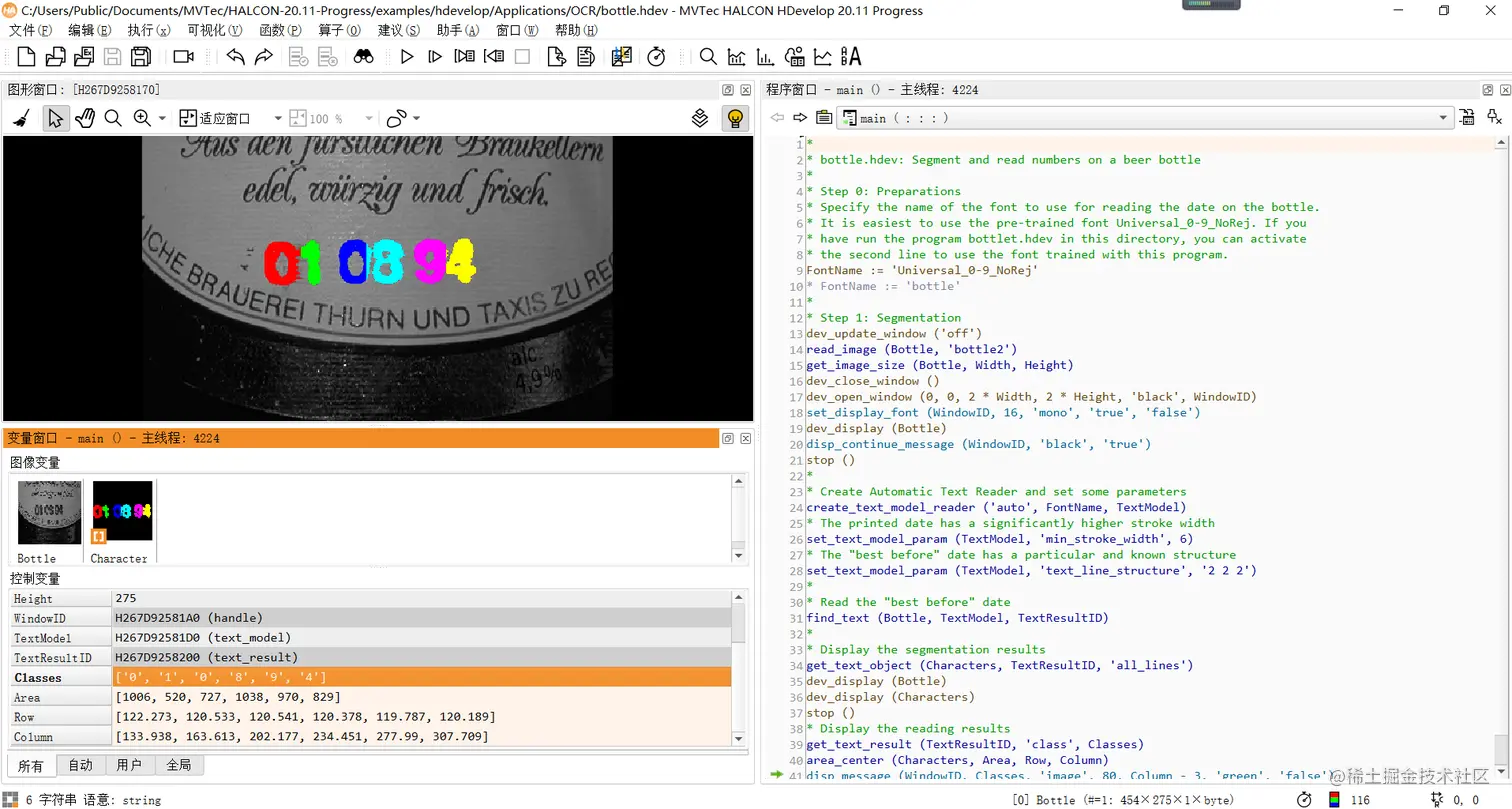
Task: Click the stopwatch profiler icon
Action: click(656, 57)
